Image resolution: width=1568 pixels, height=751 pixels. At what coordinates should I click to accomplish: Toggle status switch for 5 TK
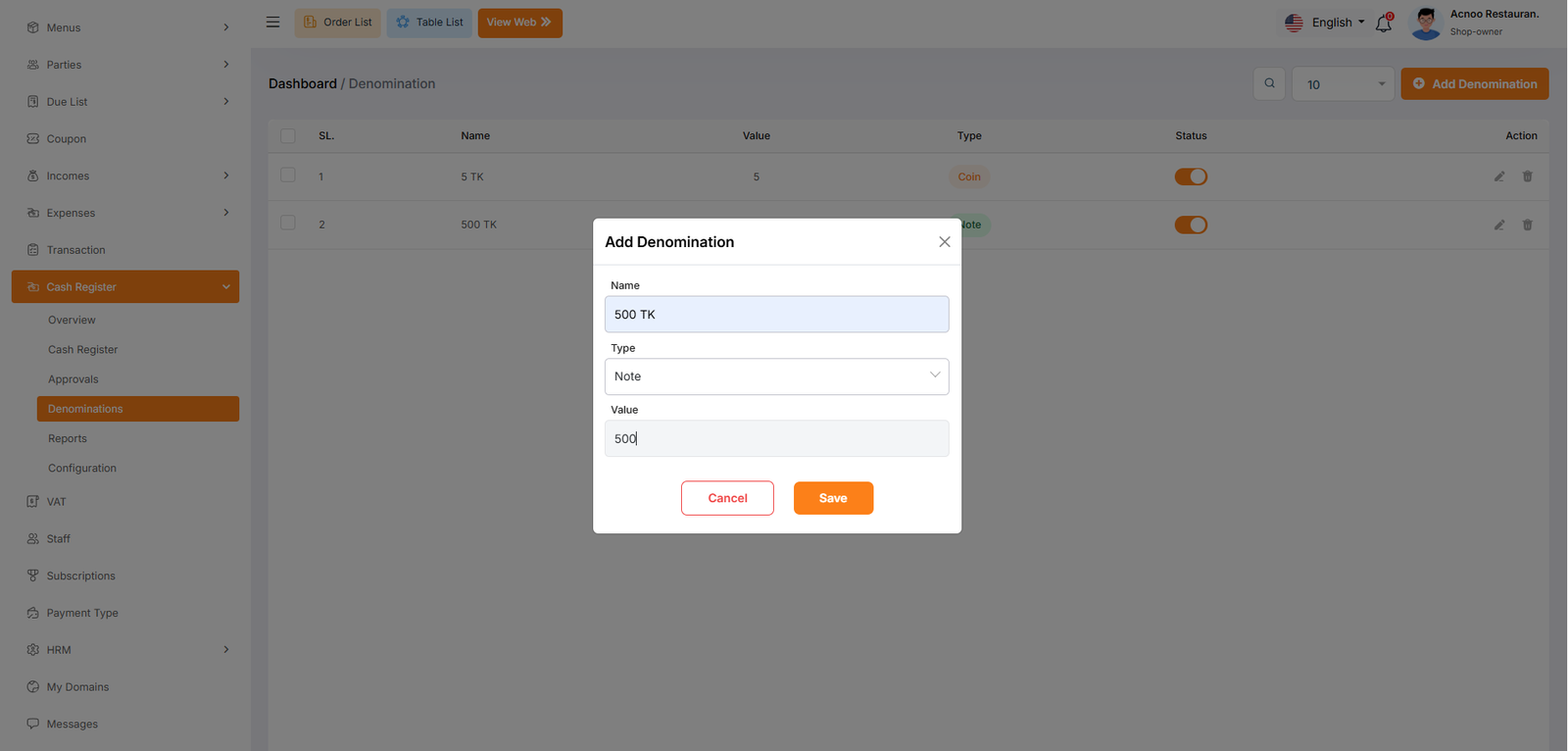coord(1191,176)
